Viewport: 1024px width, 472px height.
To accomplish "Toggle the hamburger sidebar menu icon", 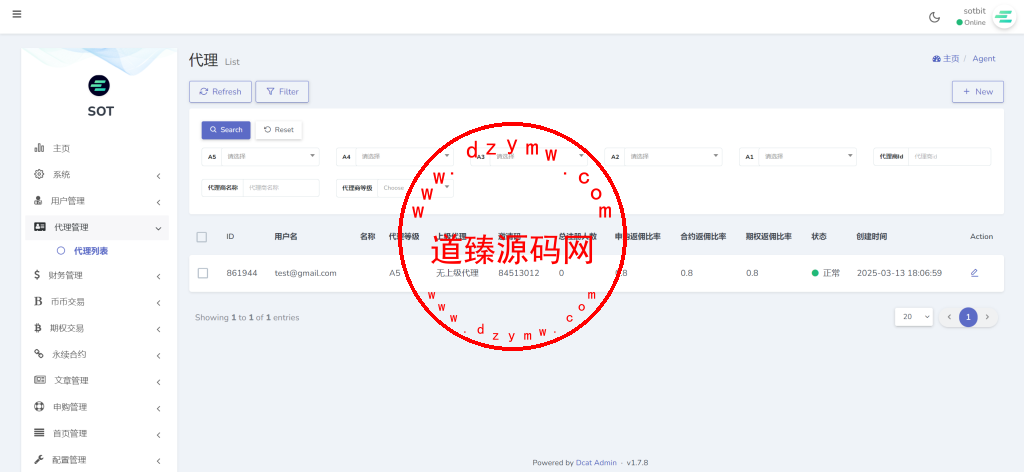I will [x=17, y=14].
